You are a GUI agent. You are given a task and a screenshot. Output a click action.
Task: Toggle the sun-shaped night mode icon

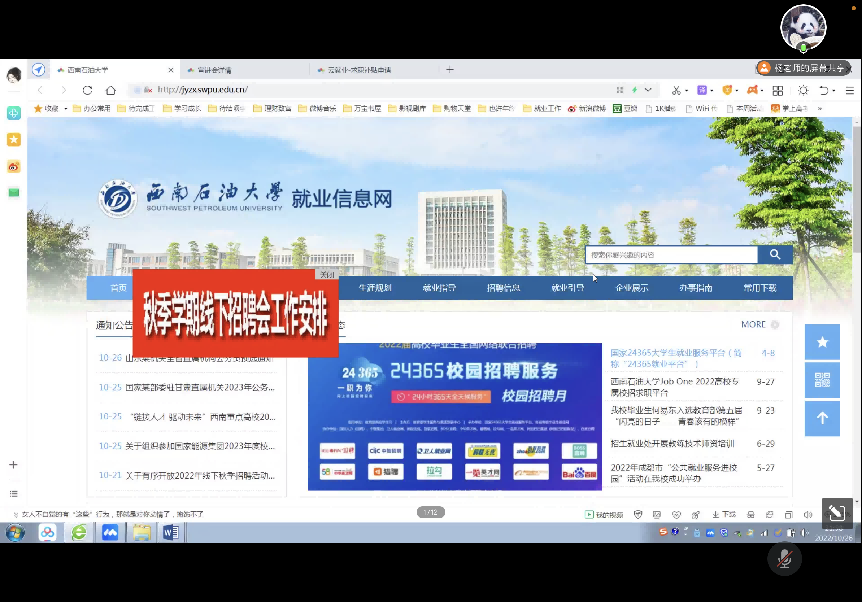click(x=803, y=90)
